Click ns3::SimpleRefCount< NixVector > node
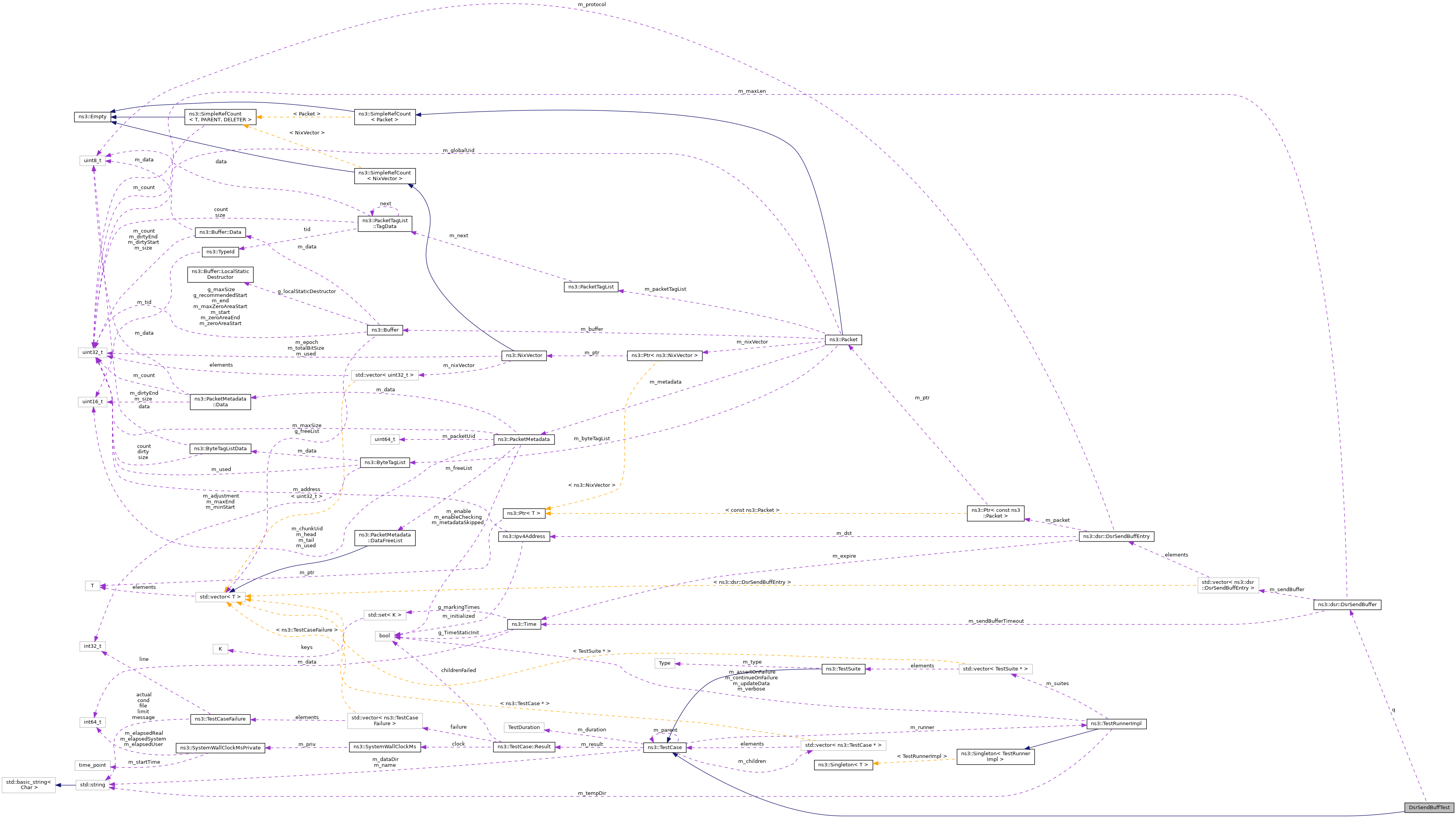1456x818 pixels. pyautogui.click(x=385, y=176)
